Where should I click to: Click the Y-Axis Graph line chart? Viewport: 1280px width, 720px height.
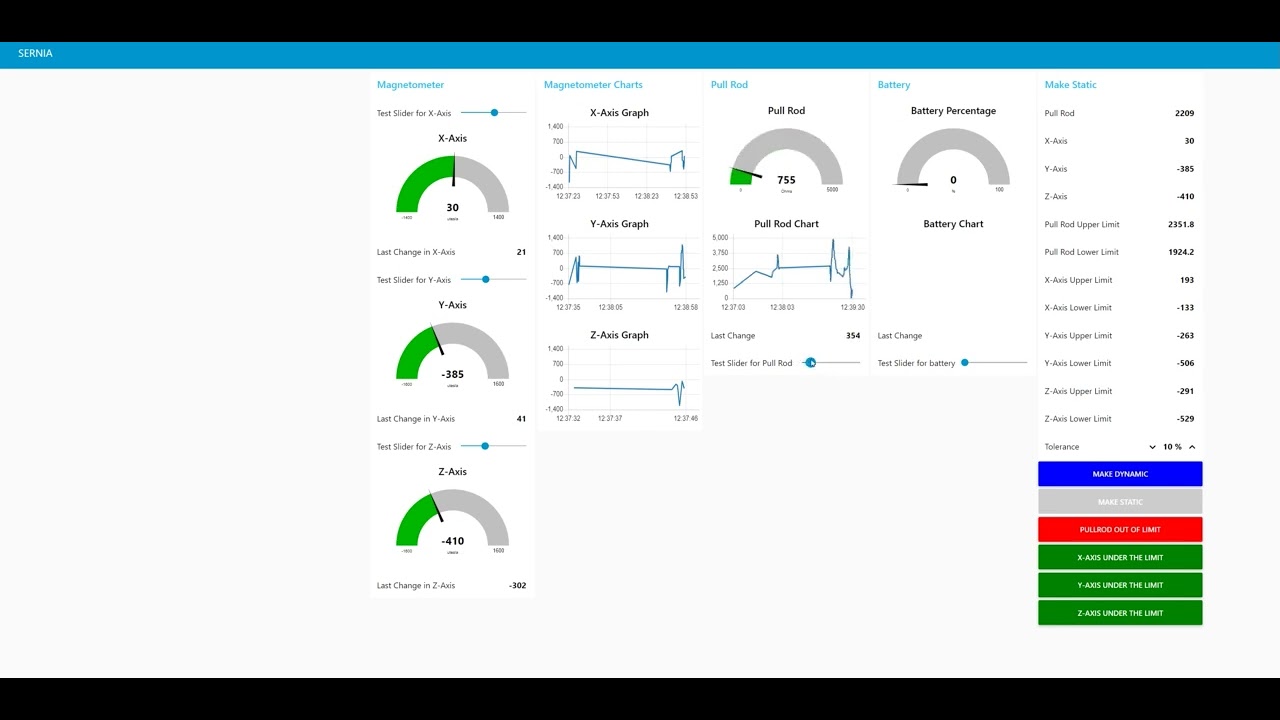(620, 272)
